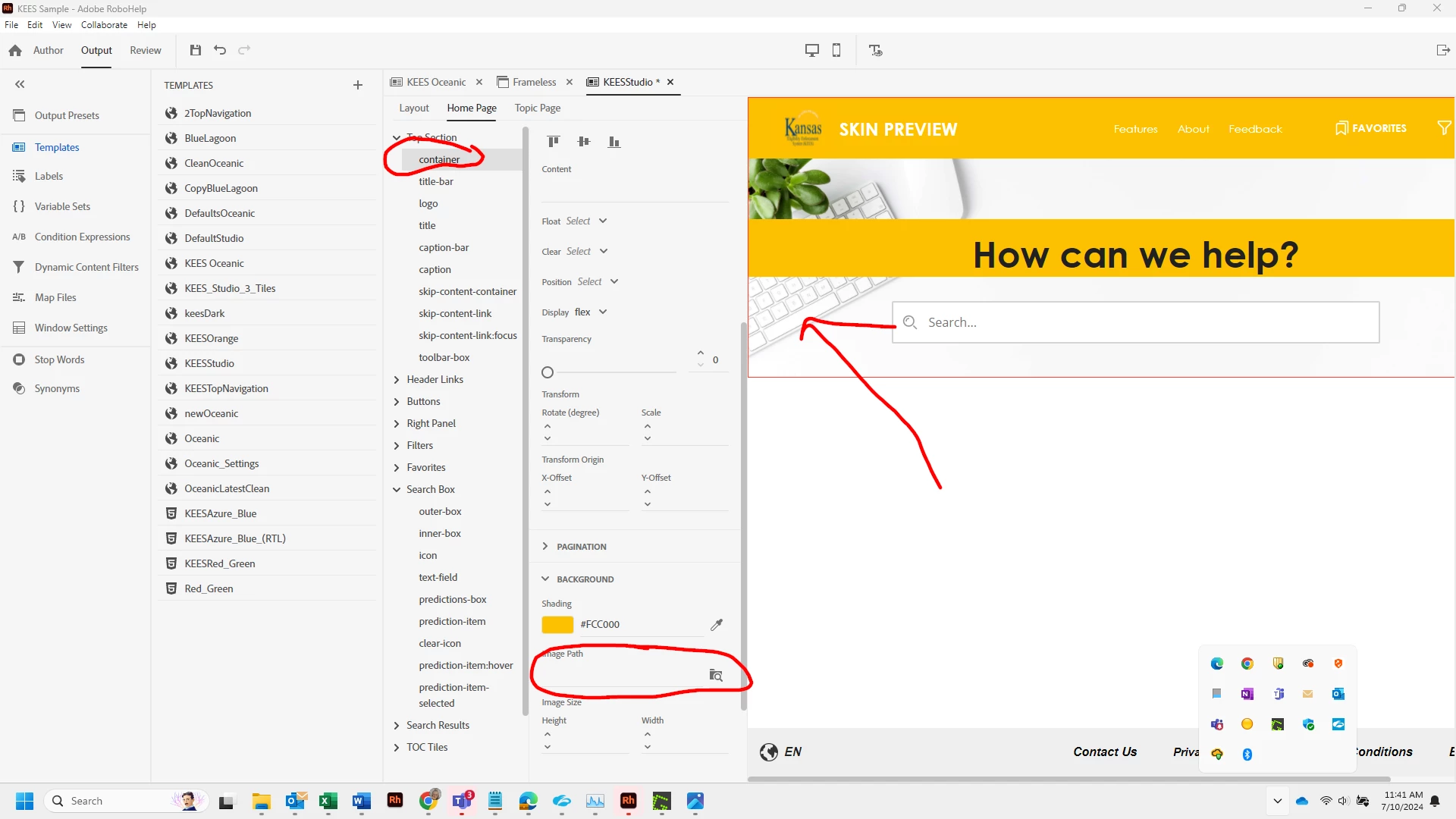The width and height of the screenshot is (1456, 819).
Task: Select align-top content icon
Action: pyautogui.click(x=554, y=141)
